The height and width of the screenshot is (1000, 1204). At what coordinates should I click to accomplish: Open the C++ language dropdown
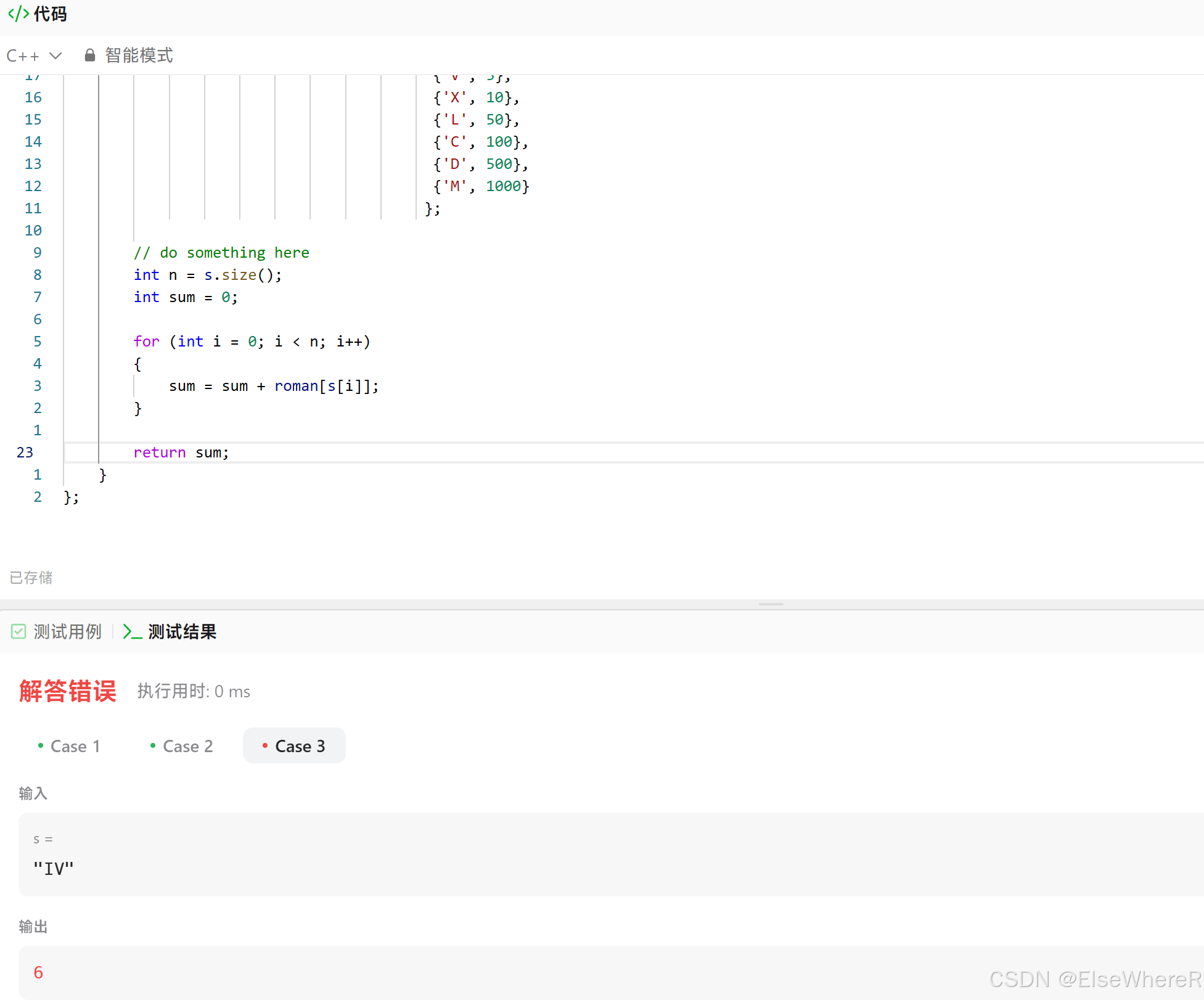23,56
